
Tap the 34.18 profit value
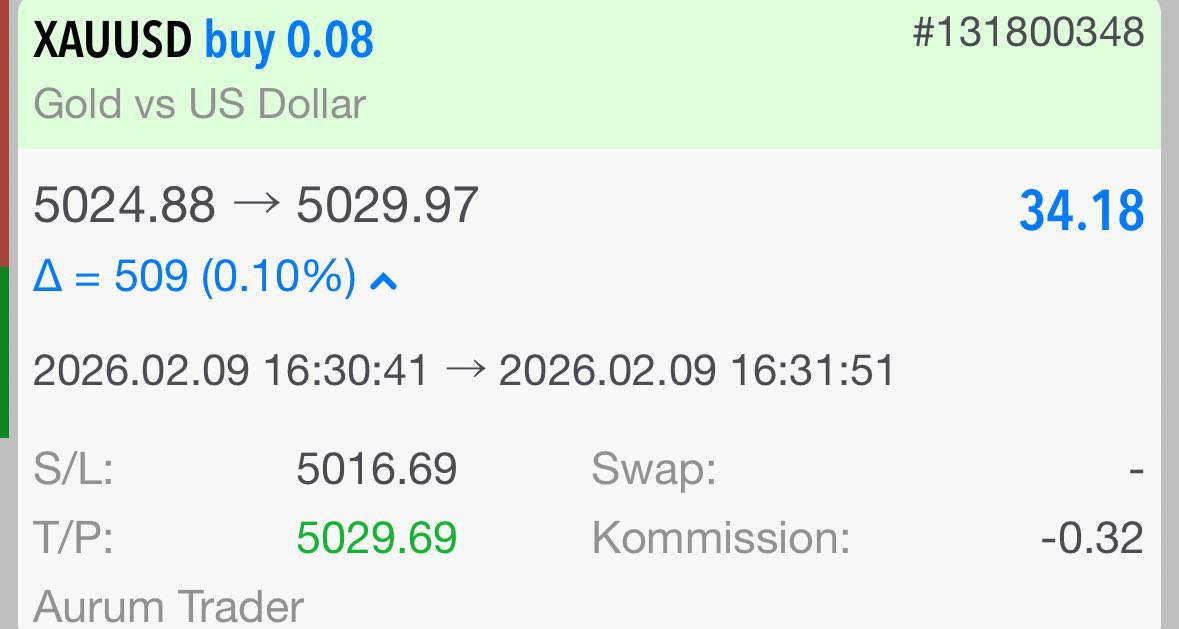click(x=1081, y=212)
